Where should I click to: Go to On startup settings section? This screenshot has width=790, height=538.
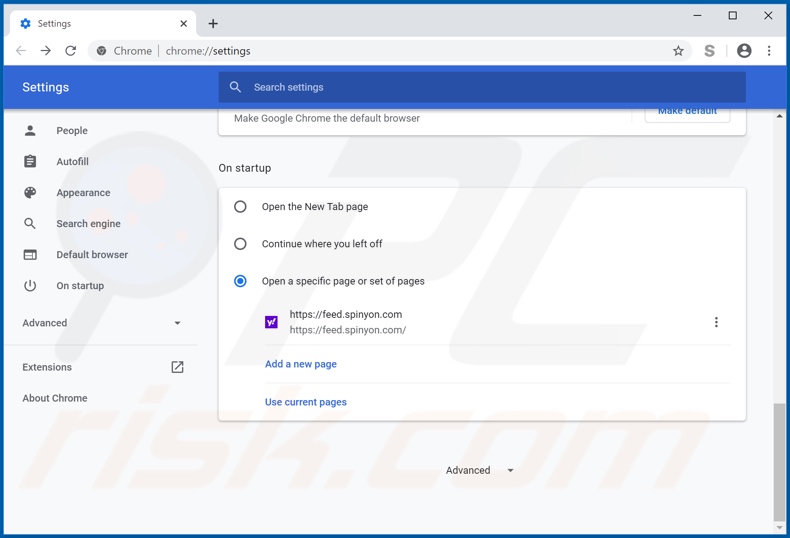[80, 286]
